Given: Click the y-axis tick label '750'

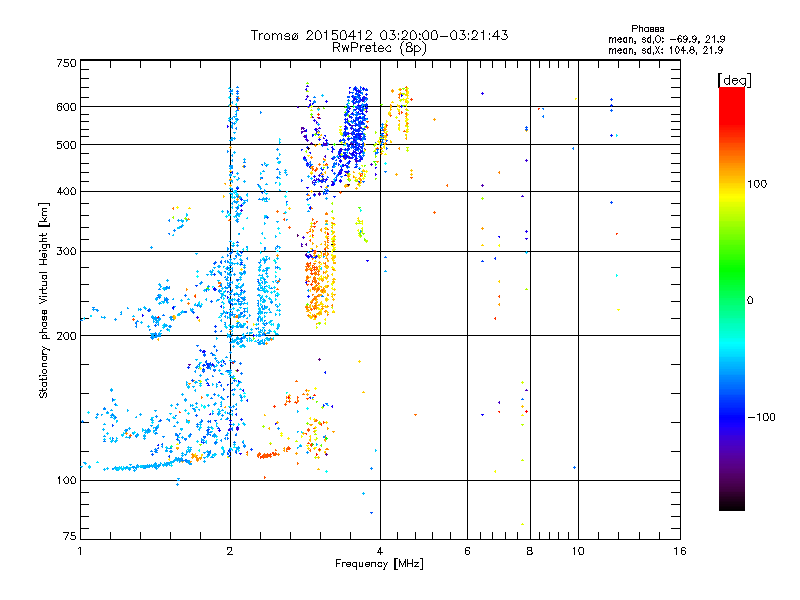Looking at the screenshot, I should (x=66, y=63).
